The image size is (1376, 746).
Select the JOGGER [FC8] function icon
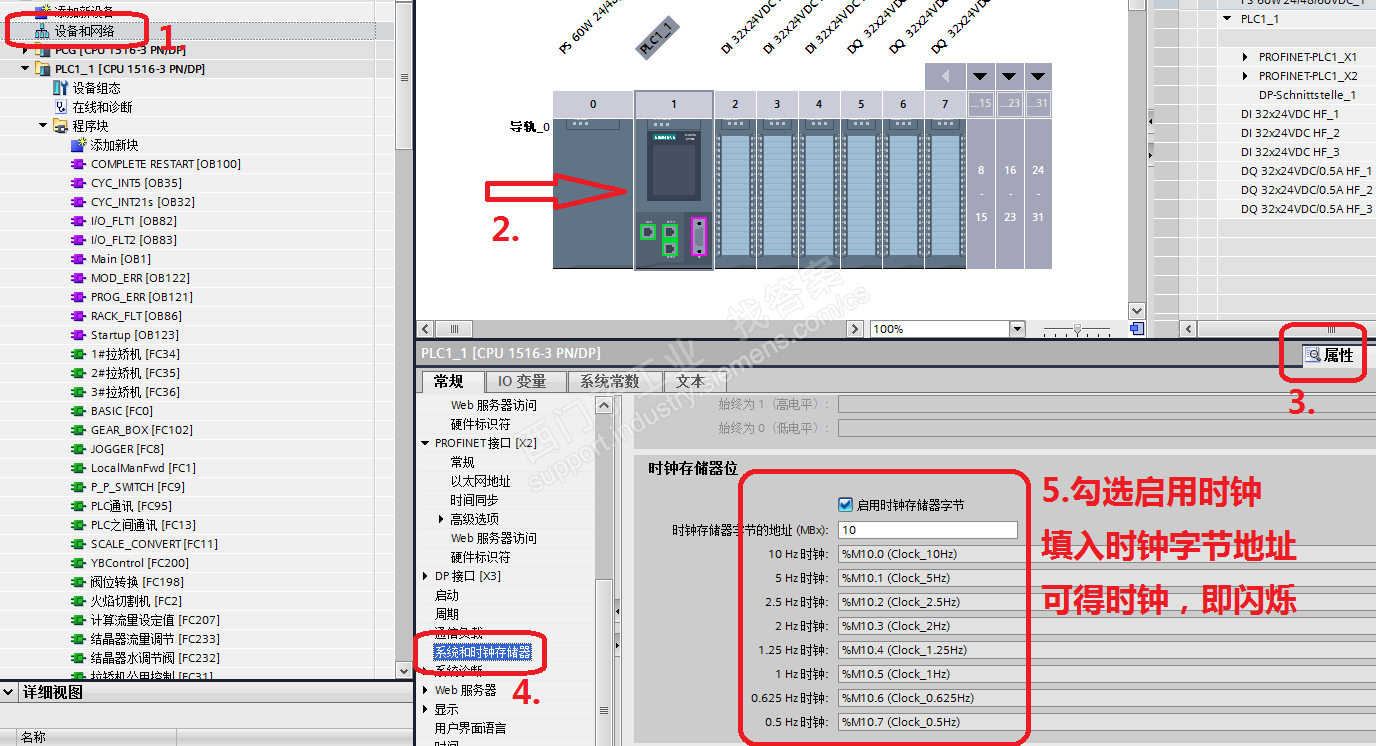click(x=78, y=449)
